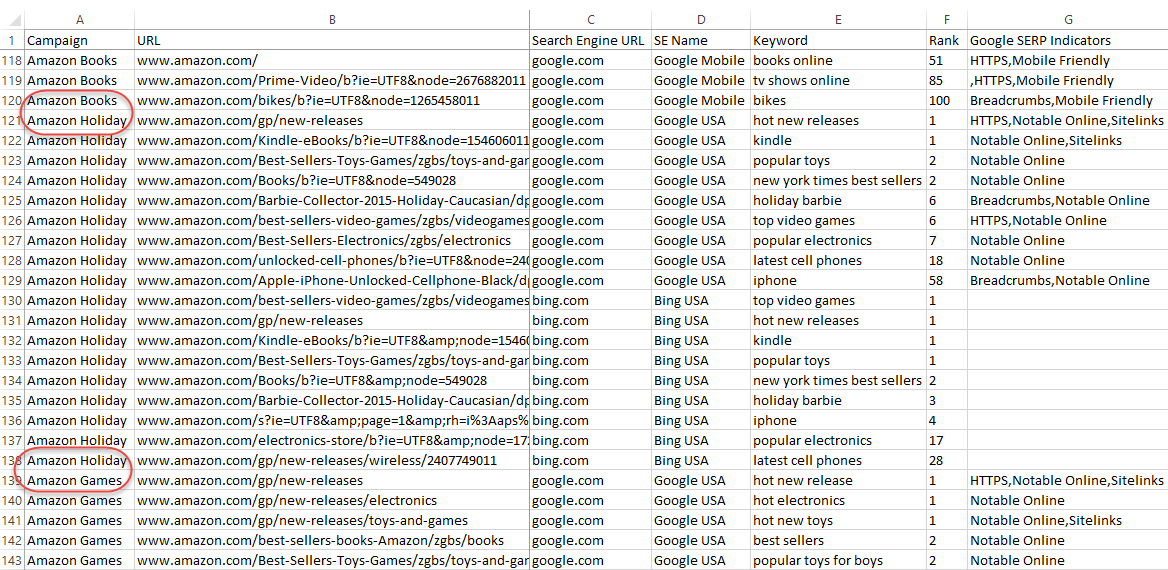The height and width of the screenshot is (570, 1168).
Task: Select the "Breadcrumbs,Mobile Friendly" cell
Action: pyautogui.click(x=1067, y=101)
